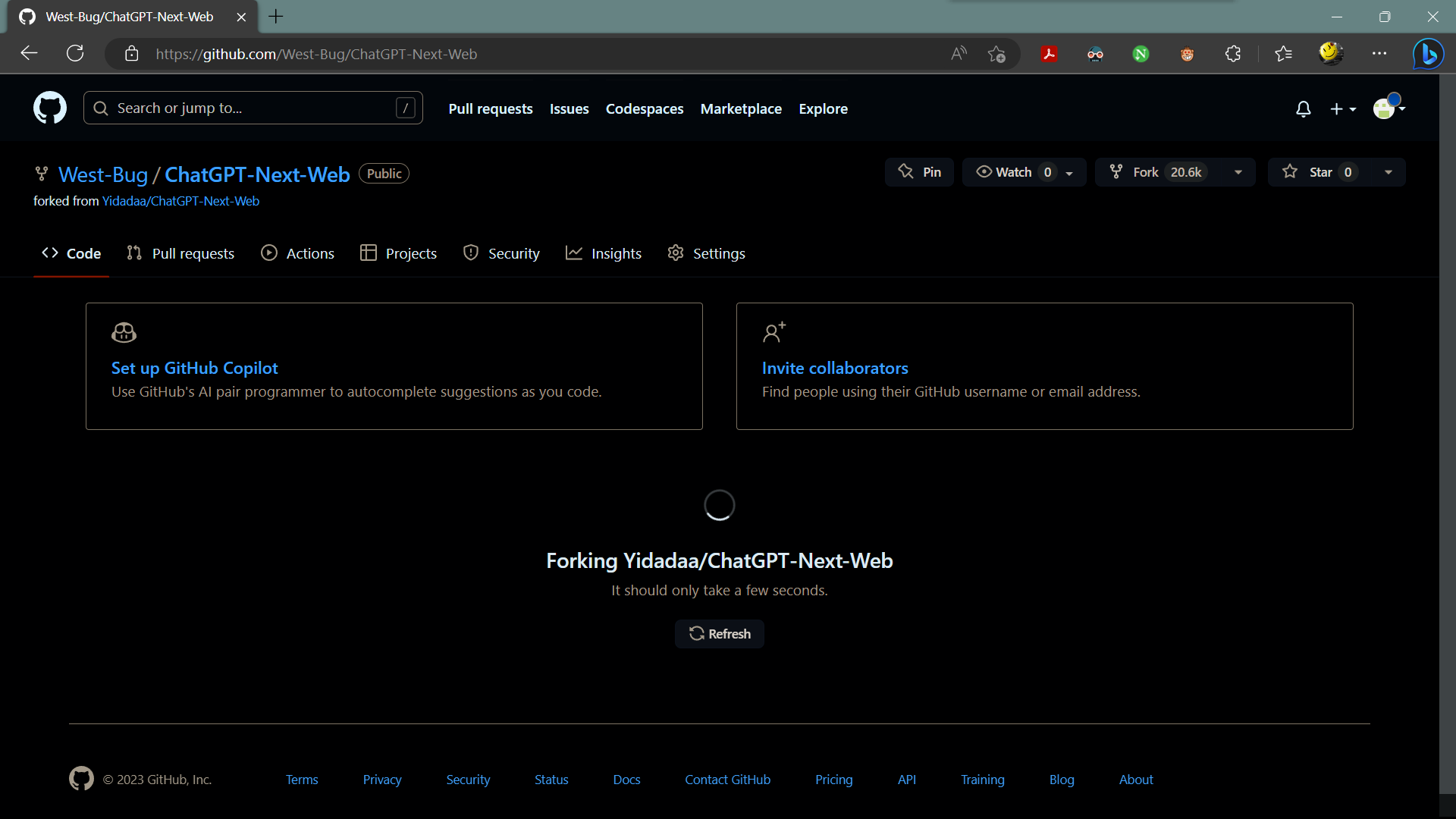Expand the Star lists dropdown arrow

(1389, 172)
